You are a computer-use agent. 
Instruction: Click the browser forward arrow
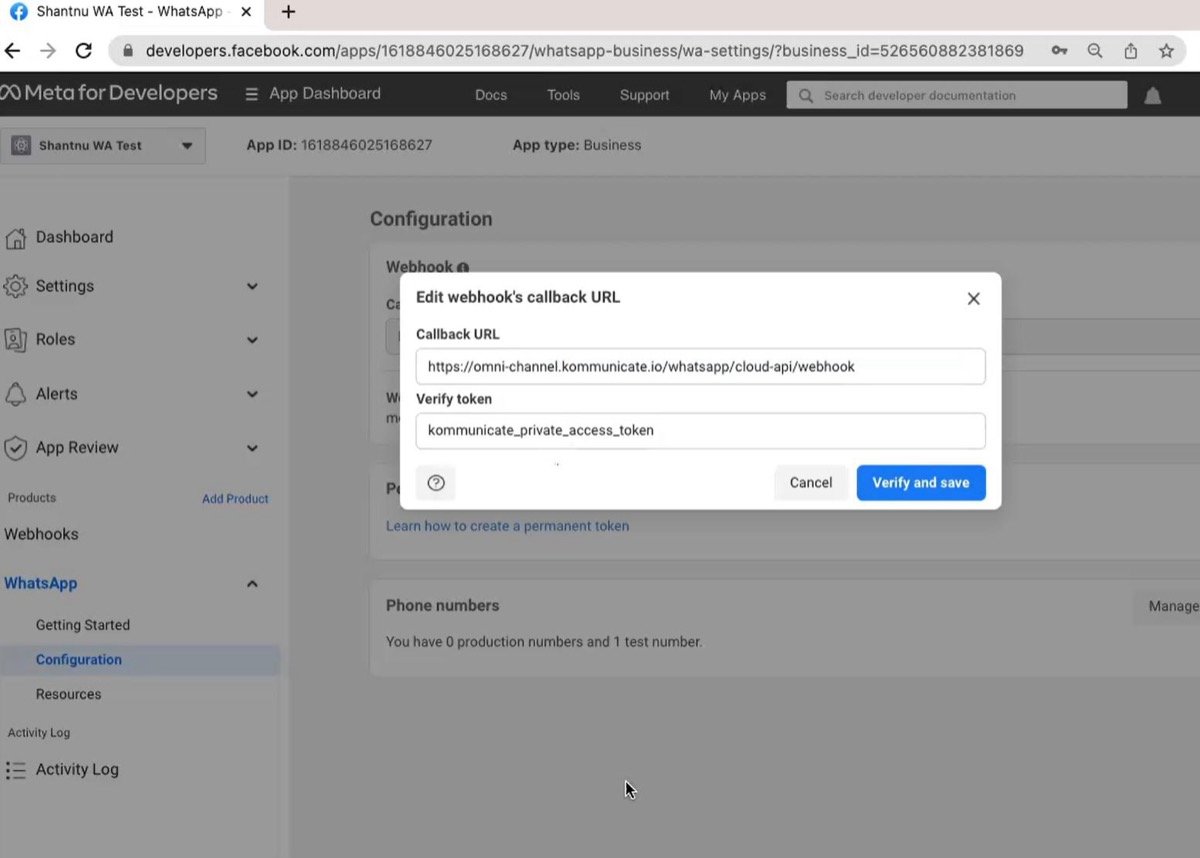click(x=48, y=50)
